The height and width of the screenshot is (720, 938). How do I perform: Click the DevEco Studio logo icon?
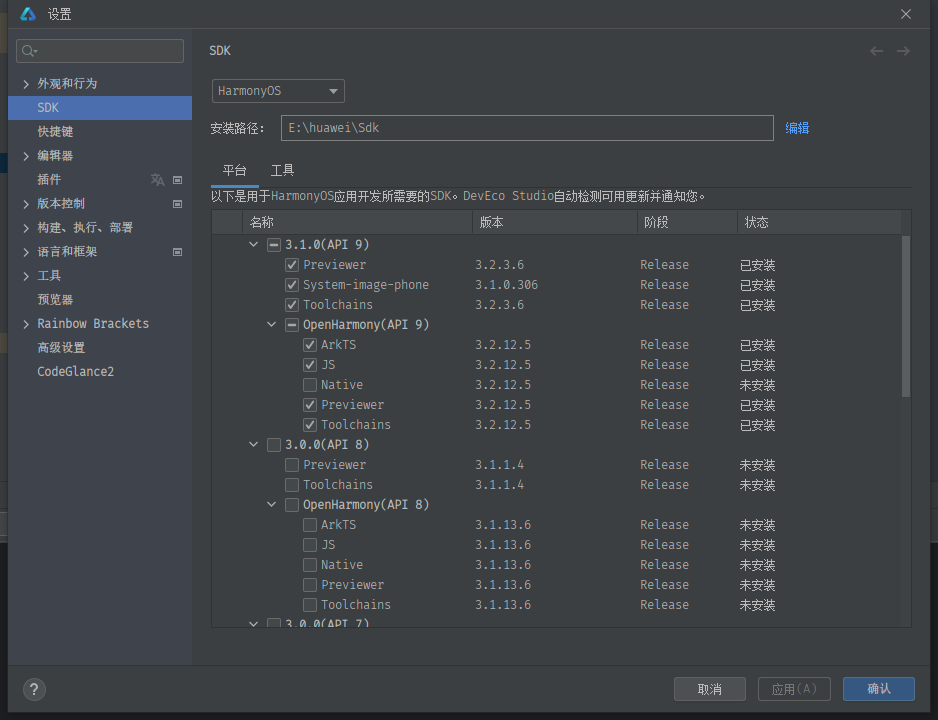click(28, 14)
